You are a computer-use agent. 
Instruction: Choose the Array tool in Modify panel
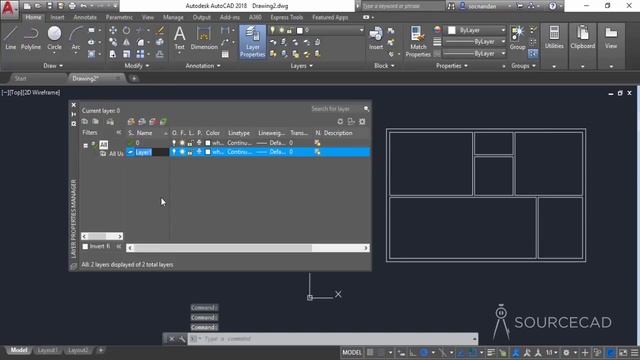click(140, 54)
